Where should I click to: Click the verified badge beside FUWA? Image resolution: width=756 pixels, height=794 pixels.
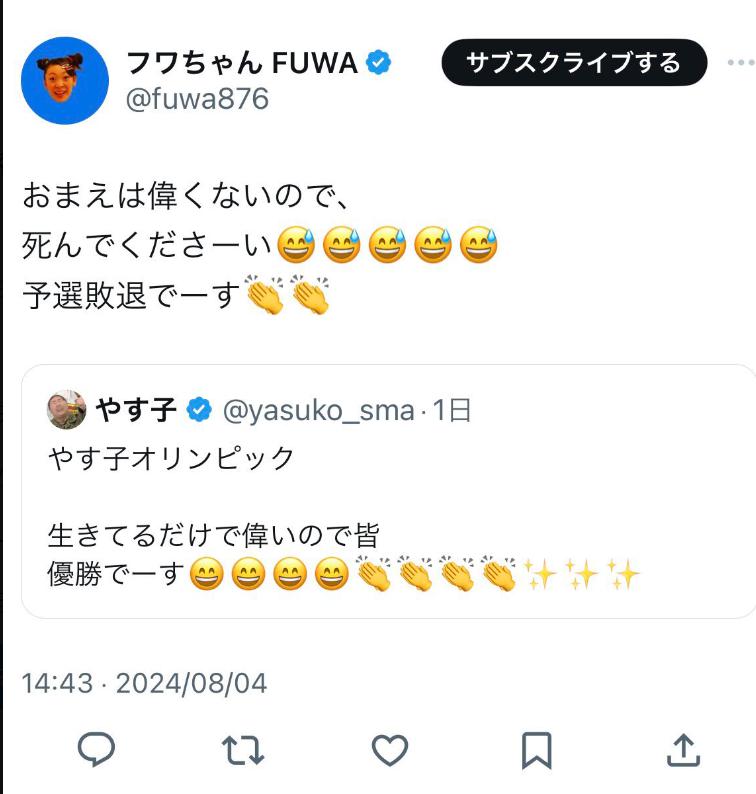(379, 63)
